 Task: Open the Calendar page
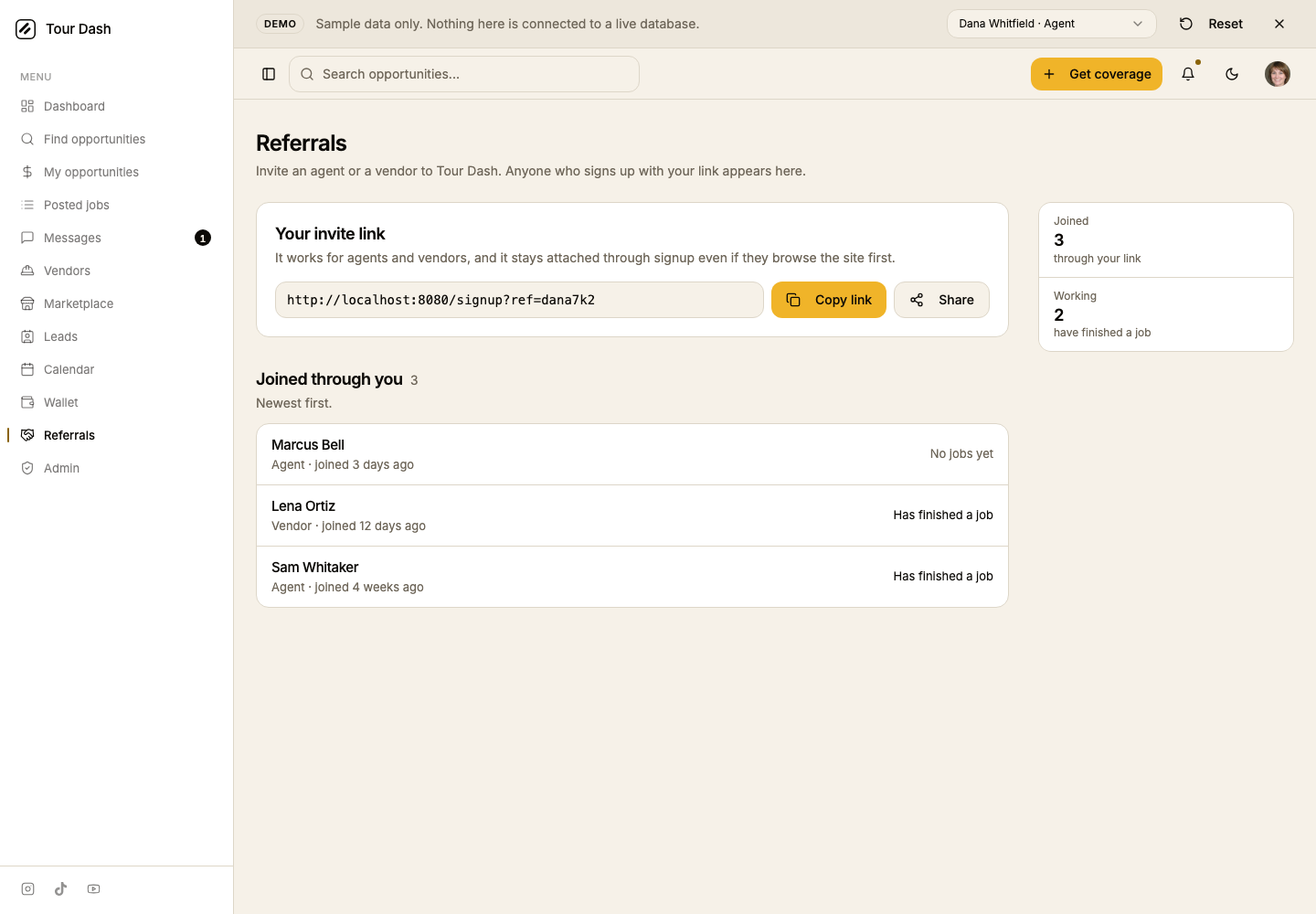click(116, 369)
